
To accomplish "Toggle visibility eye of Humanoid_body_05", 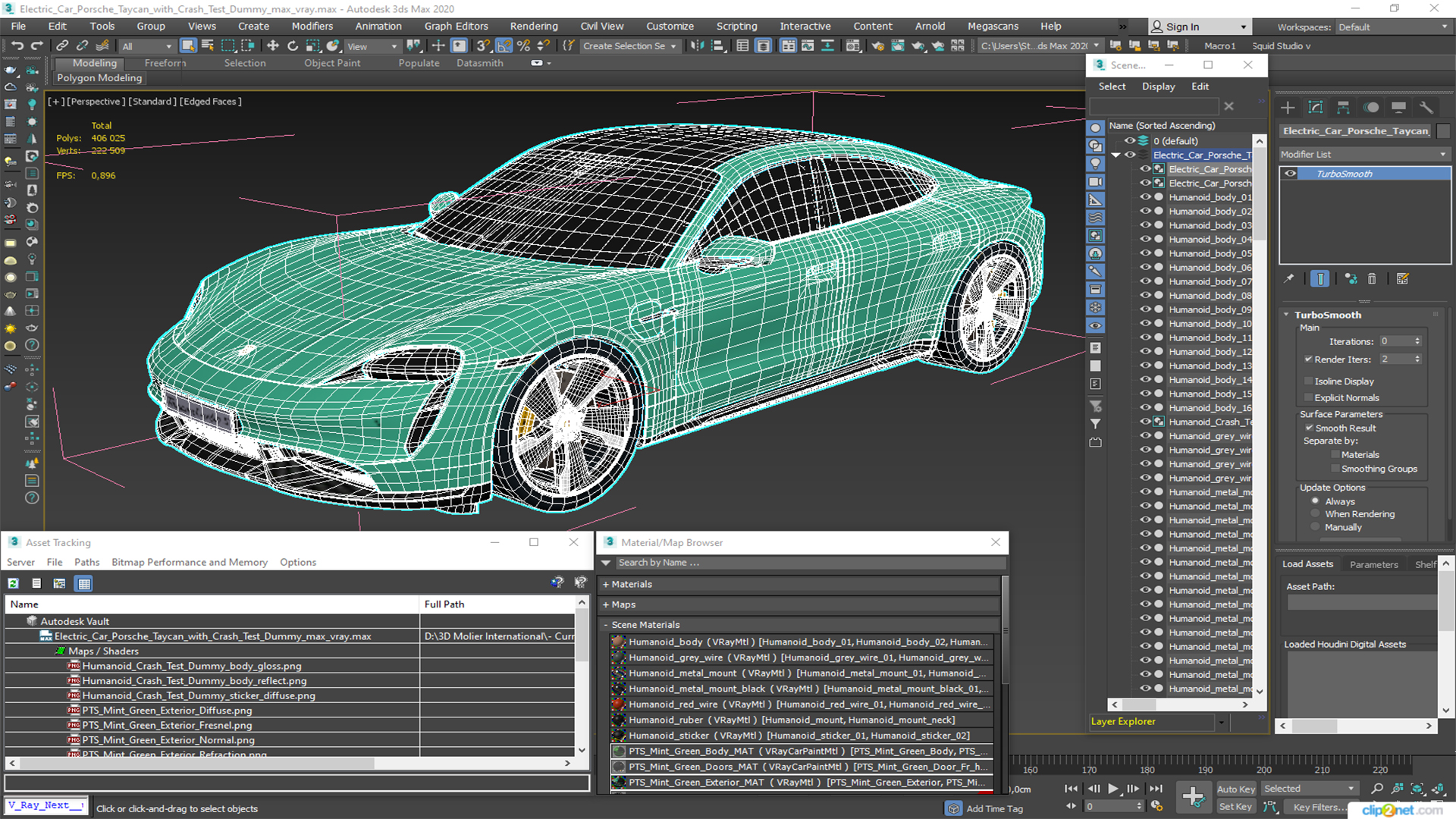I will [x=1145, y=253].
